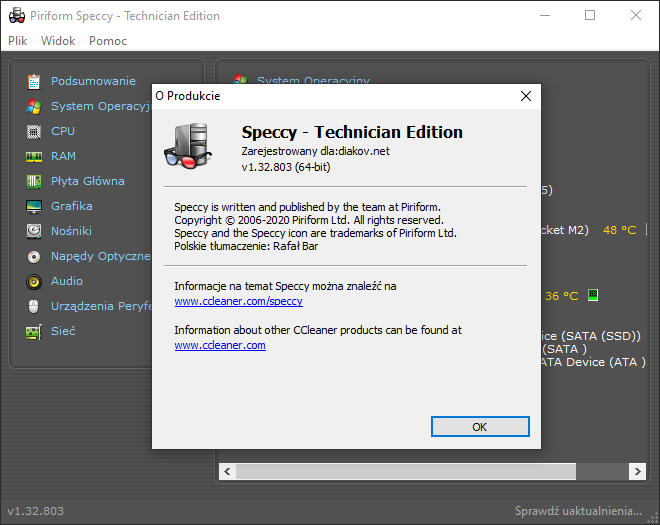Click the Copyright 2006-2020 Piriform line
This screenshot has height=525, width=660.
(309, 220)
